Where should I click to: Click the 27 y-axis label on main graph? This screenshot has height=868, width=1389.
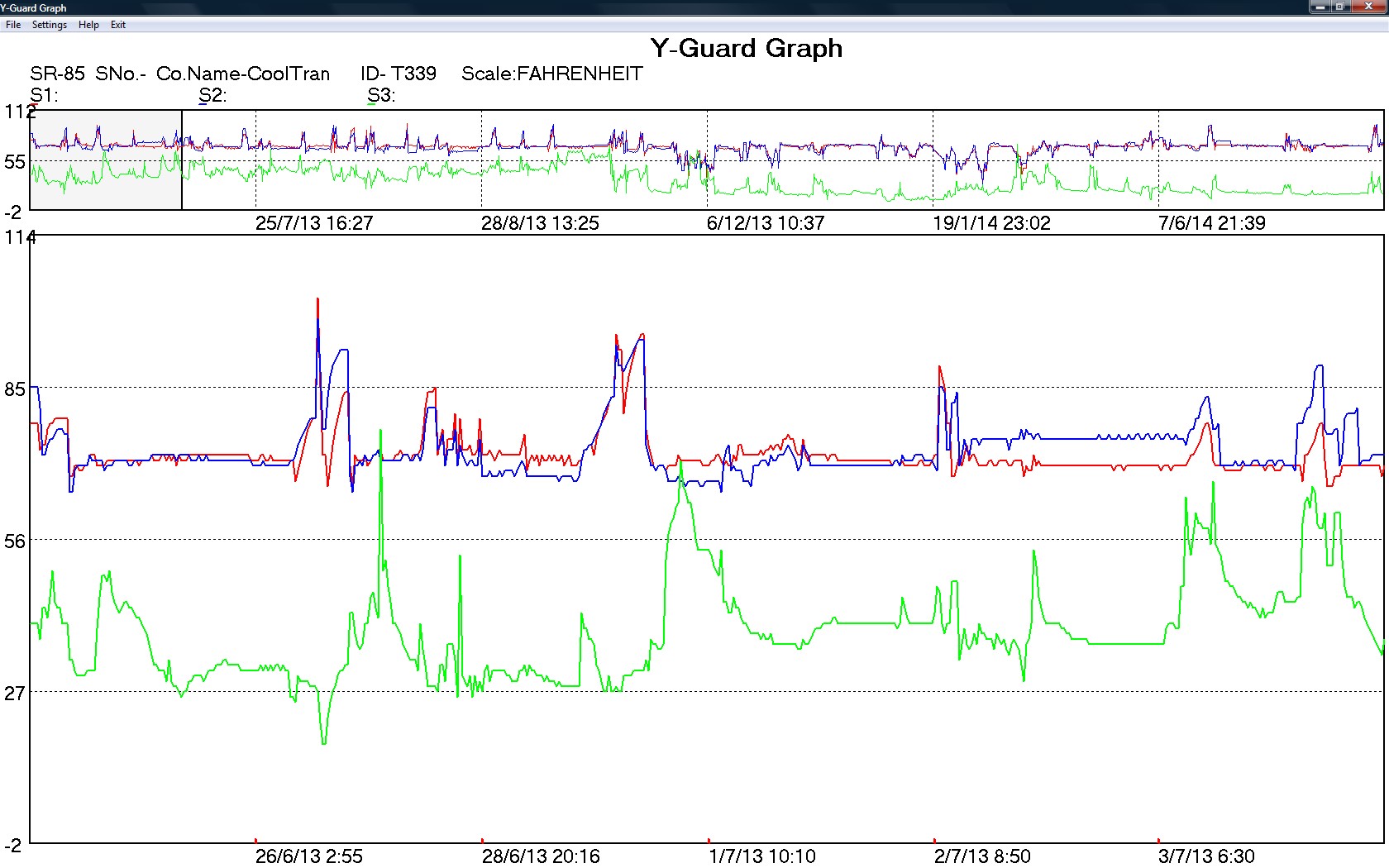click(x=15, y=693)
